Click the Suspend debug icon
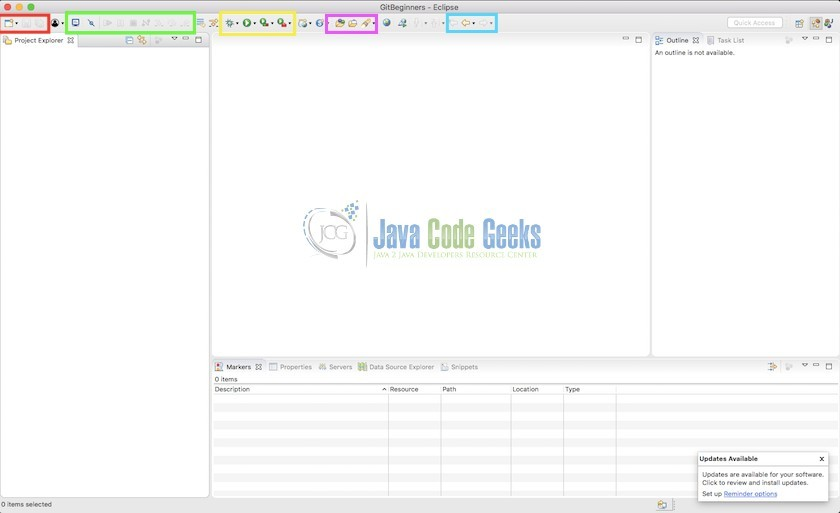The height and width of the screenshot is (513, 840). pos(121,23)
